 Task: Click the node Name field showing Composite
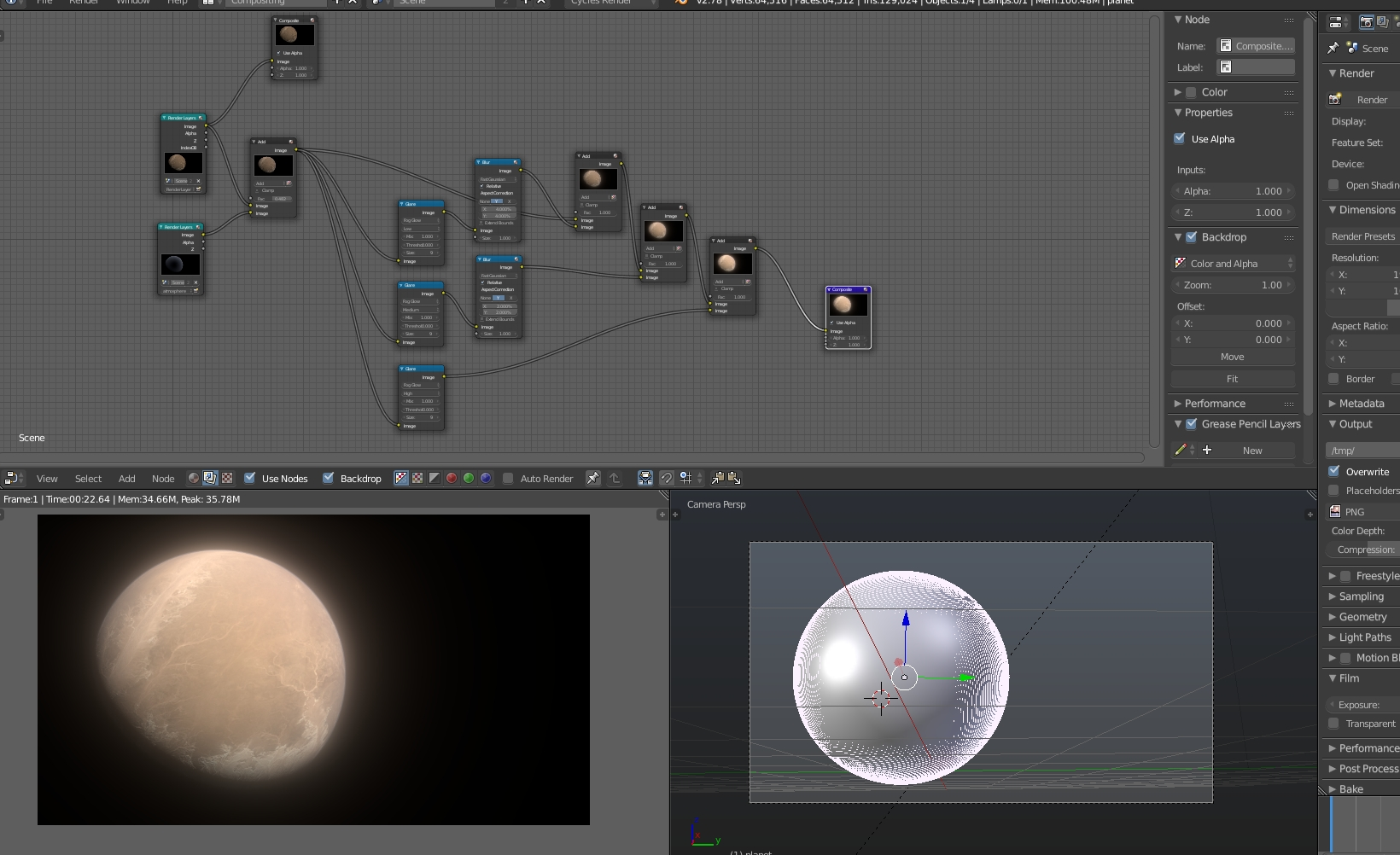[1256, 46]
